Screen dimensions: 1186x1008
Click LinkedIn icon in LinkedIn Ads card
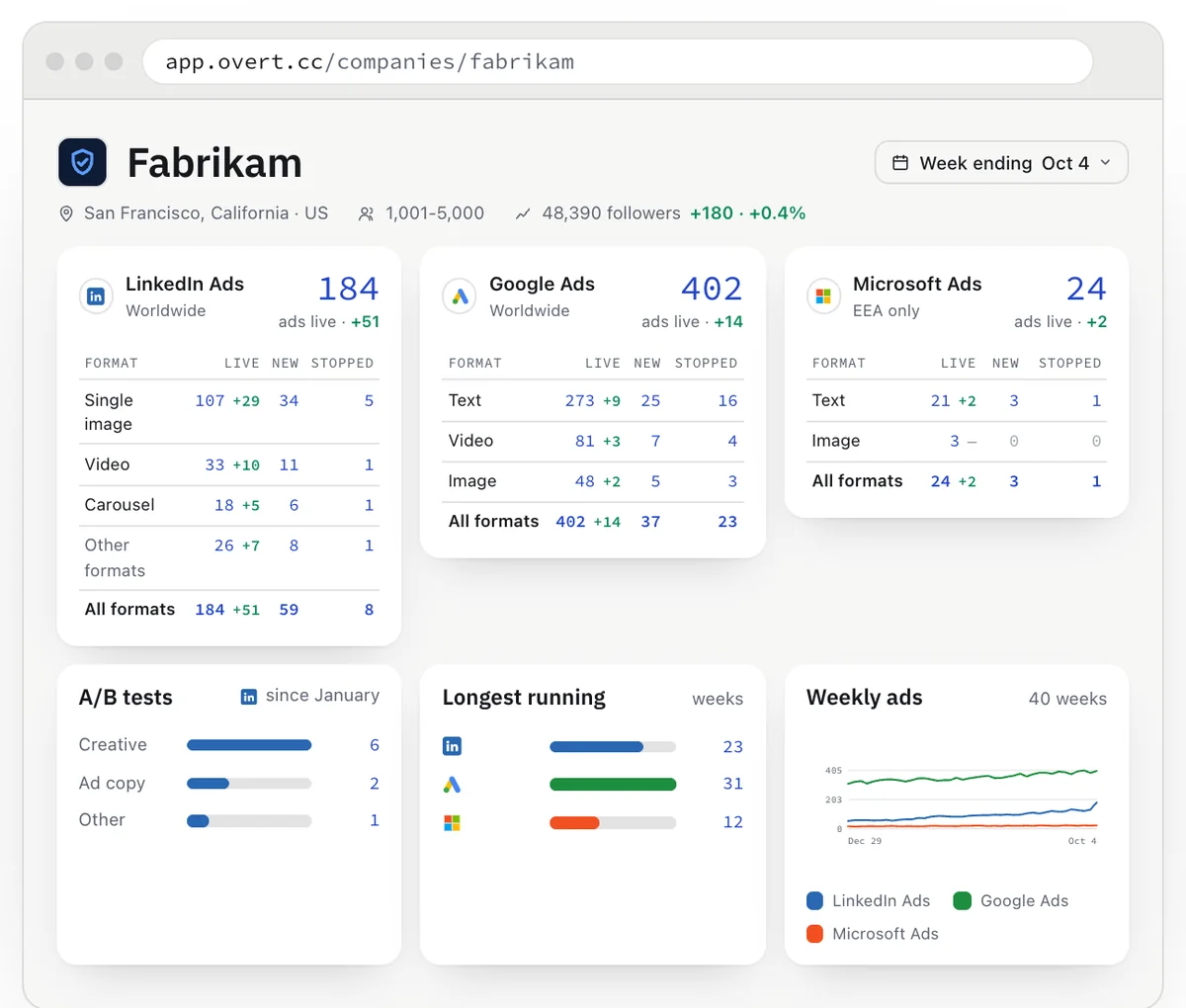pyautogui.click(x=96, y=295)
